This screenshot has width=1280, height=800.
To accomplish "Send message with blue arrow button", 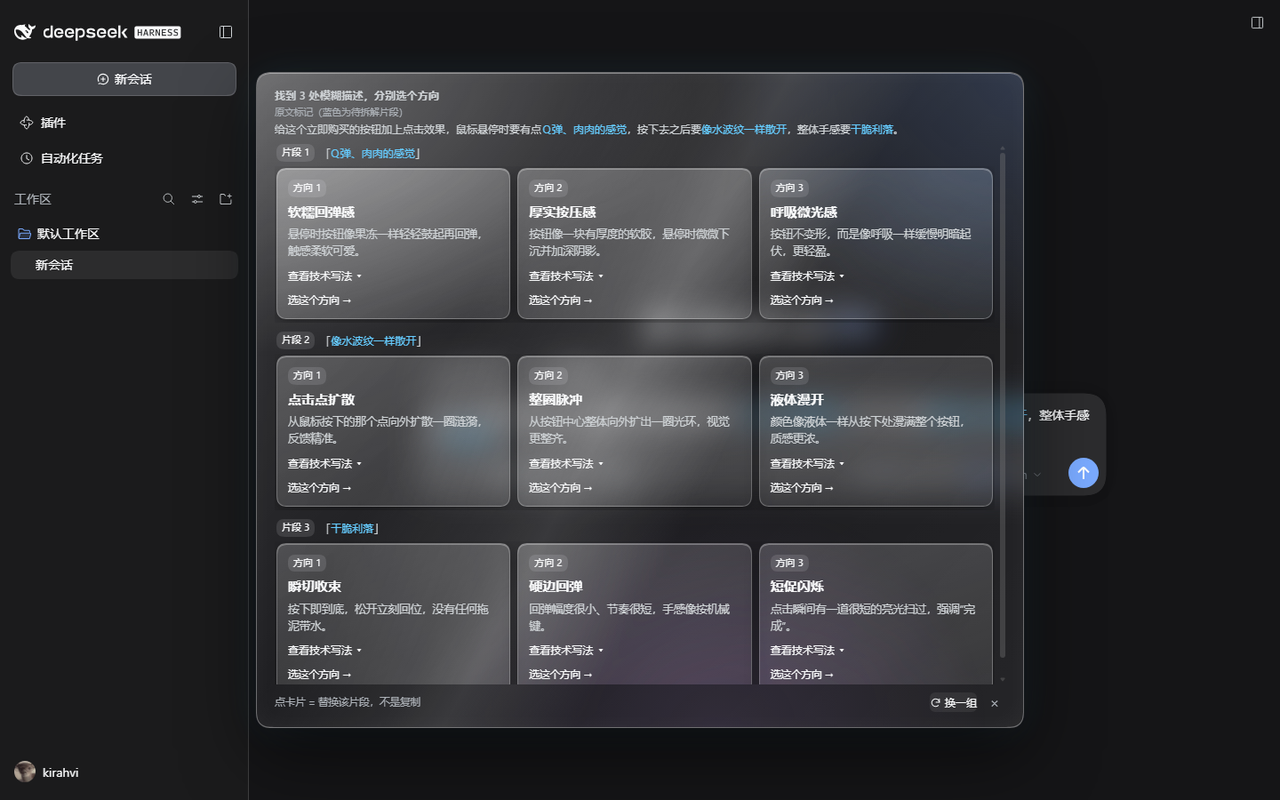I will coord(1083,473).
